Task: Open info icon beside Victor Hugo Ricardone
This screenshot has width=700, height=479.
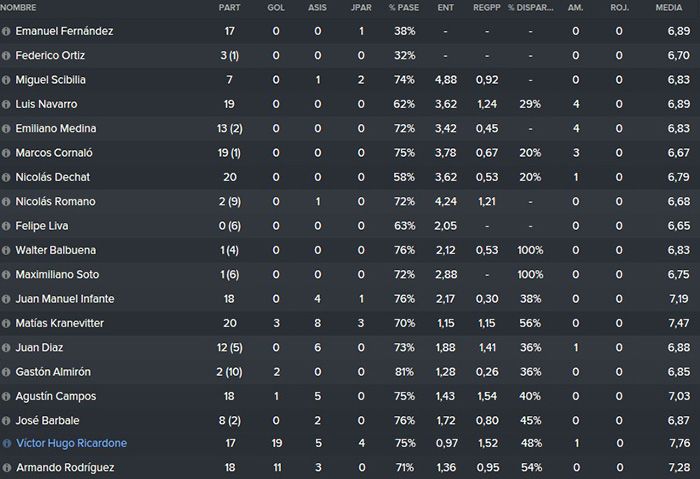Action: 7,443
